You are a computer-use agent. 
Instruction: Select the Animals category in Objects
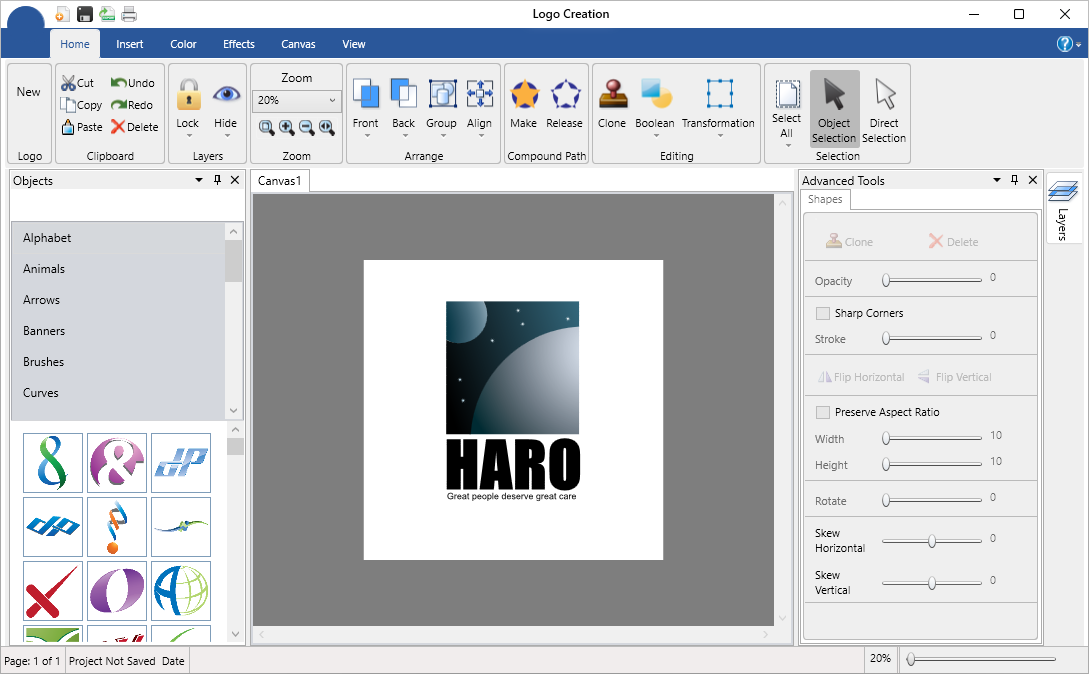44,269
